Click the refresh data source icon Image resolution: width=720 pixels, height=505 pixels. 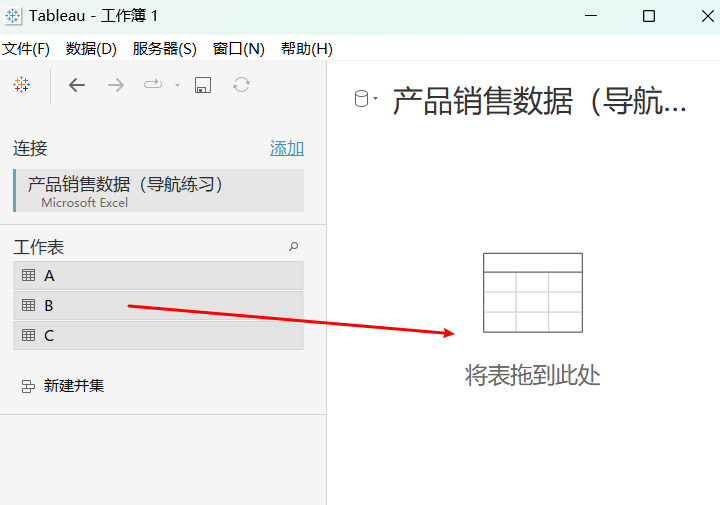241,85
